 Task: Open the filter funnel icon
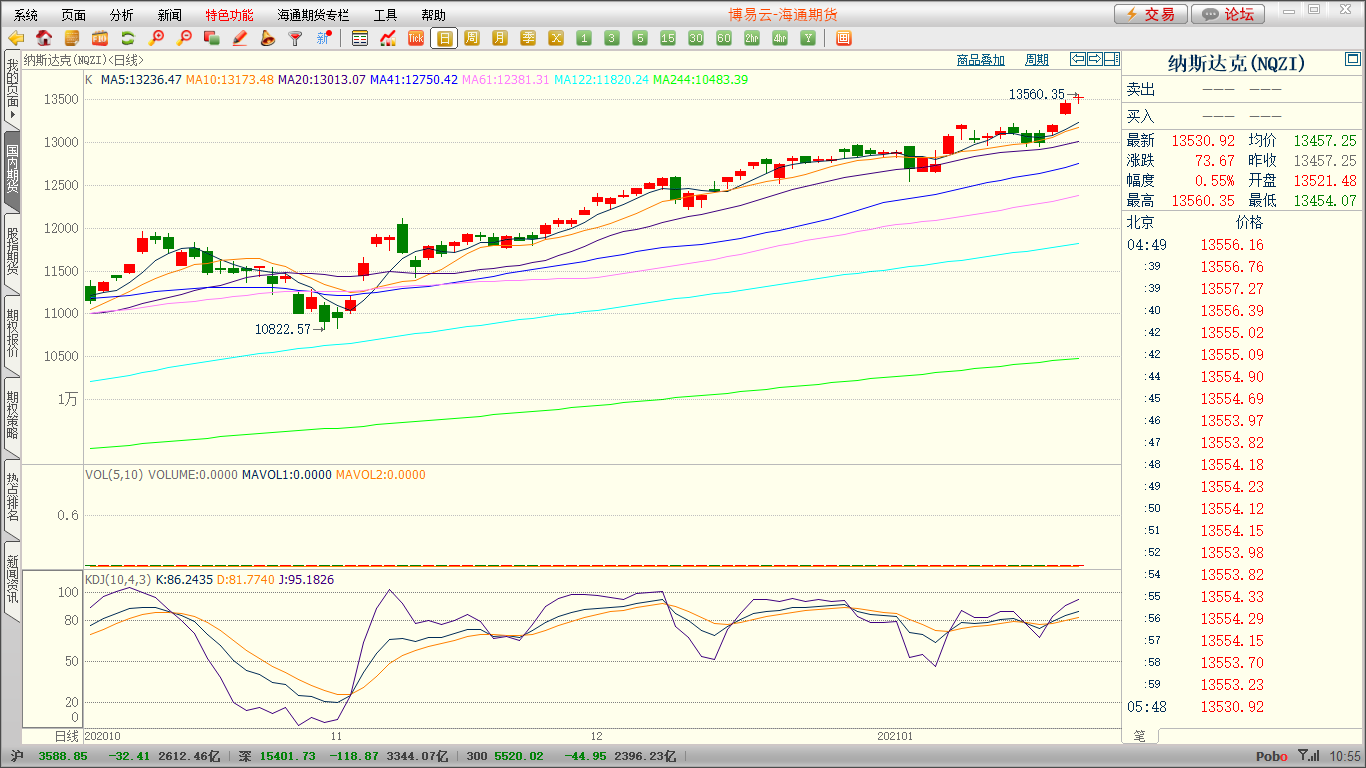pos(296,38)
